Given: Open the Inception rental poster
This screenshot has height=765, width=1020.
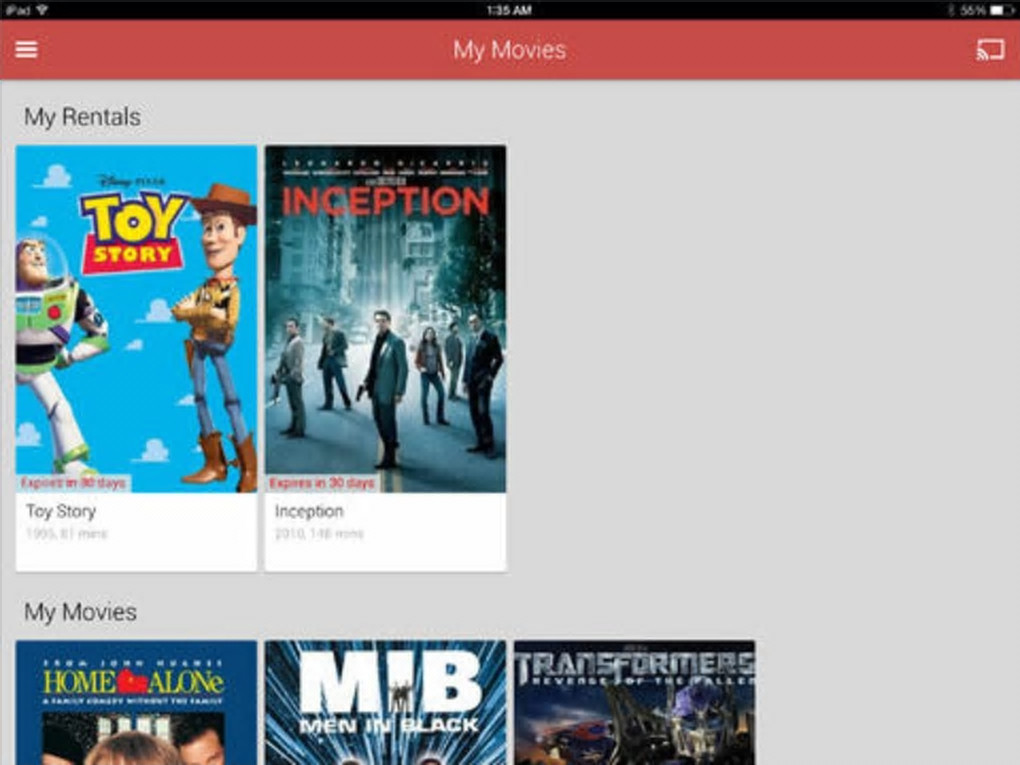Looking at the screenshot, I should (x=385, y=319).
